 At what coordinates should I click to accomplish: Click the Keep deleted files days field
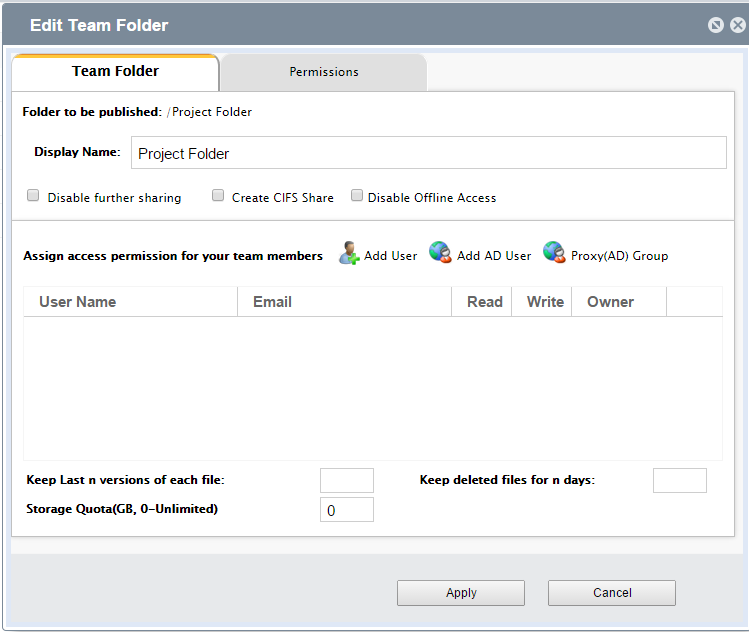pos(679,480)
